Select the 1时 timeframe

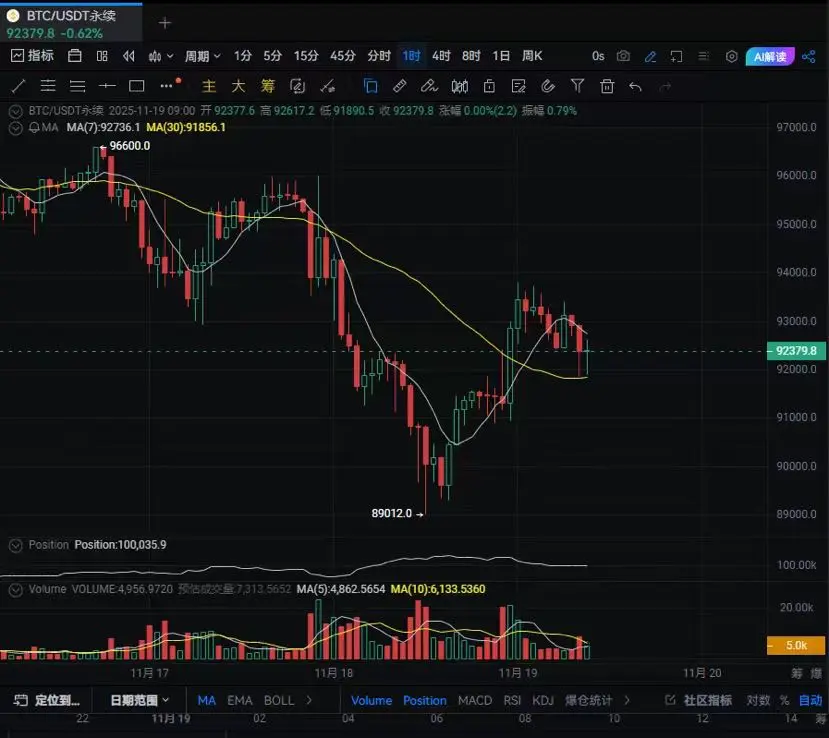pos(411,56)
